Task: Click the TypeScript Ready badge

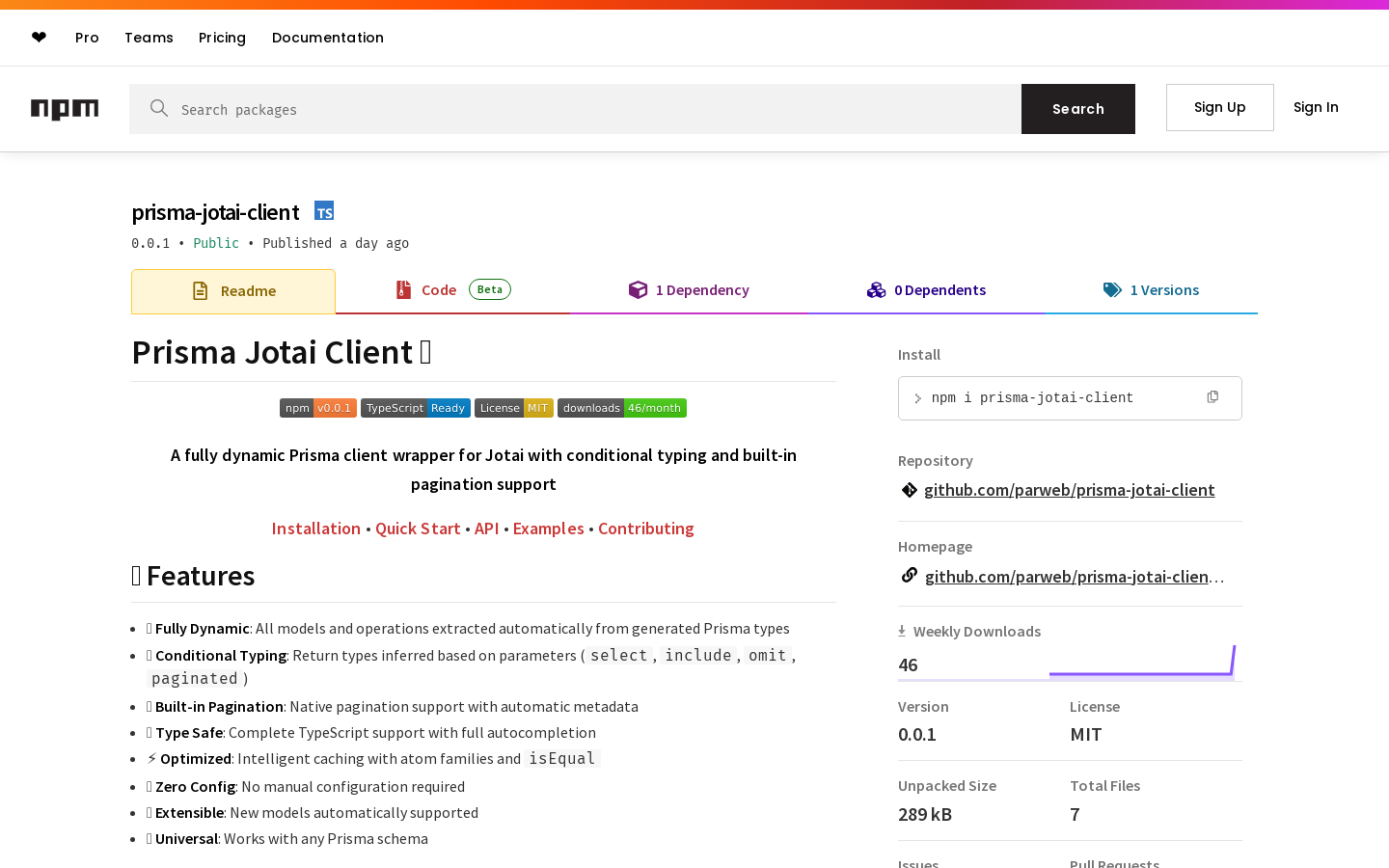Action: (416, 408)
